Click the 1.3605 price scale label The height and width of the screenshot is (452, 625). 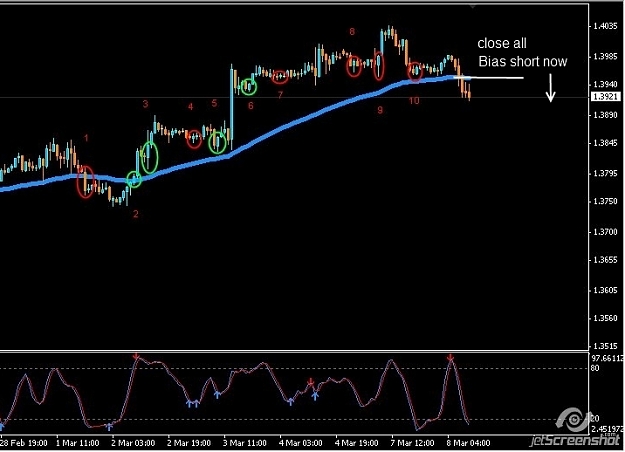(x=605, y=290)
